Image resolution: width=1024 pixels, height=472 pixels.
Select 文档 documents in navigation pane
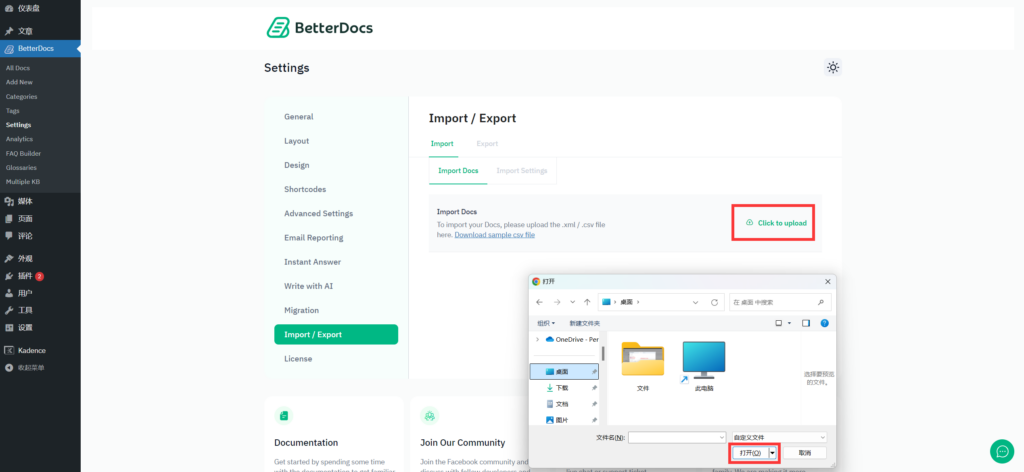tap(564, 404)
